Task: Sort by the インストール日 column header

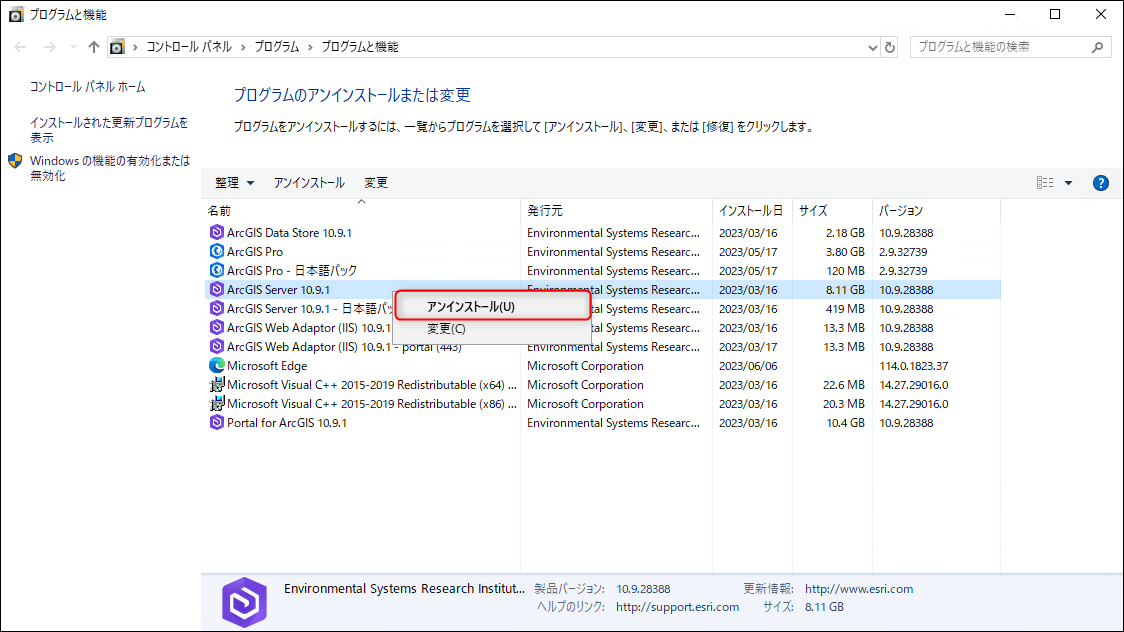Action: pyautogui.click(x=752, y=211)
